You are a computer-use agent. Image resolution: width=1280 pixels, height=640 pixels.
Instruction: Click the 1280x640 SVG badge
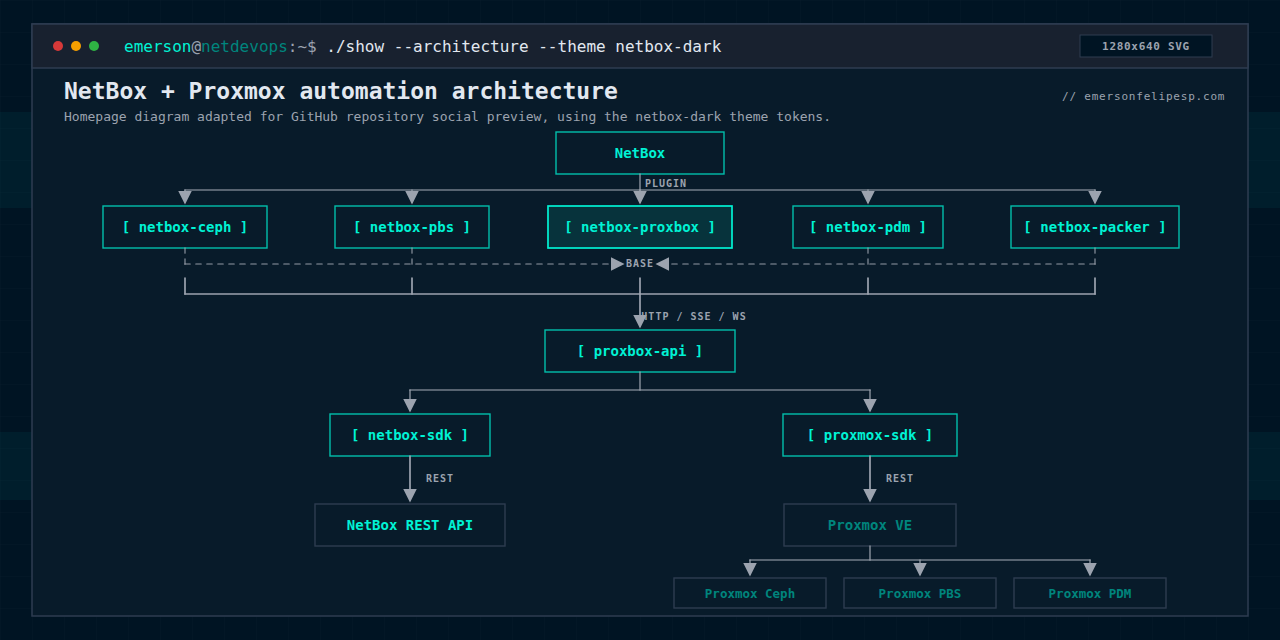point(1146,46)
